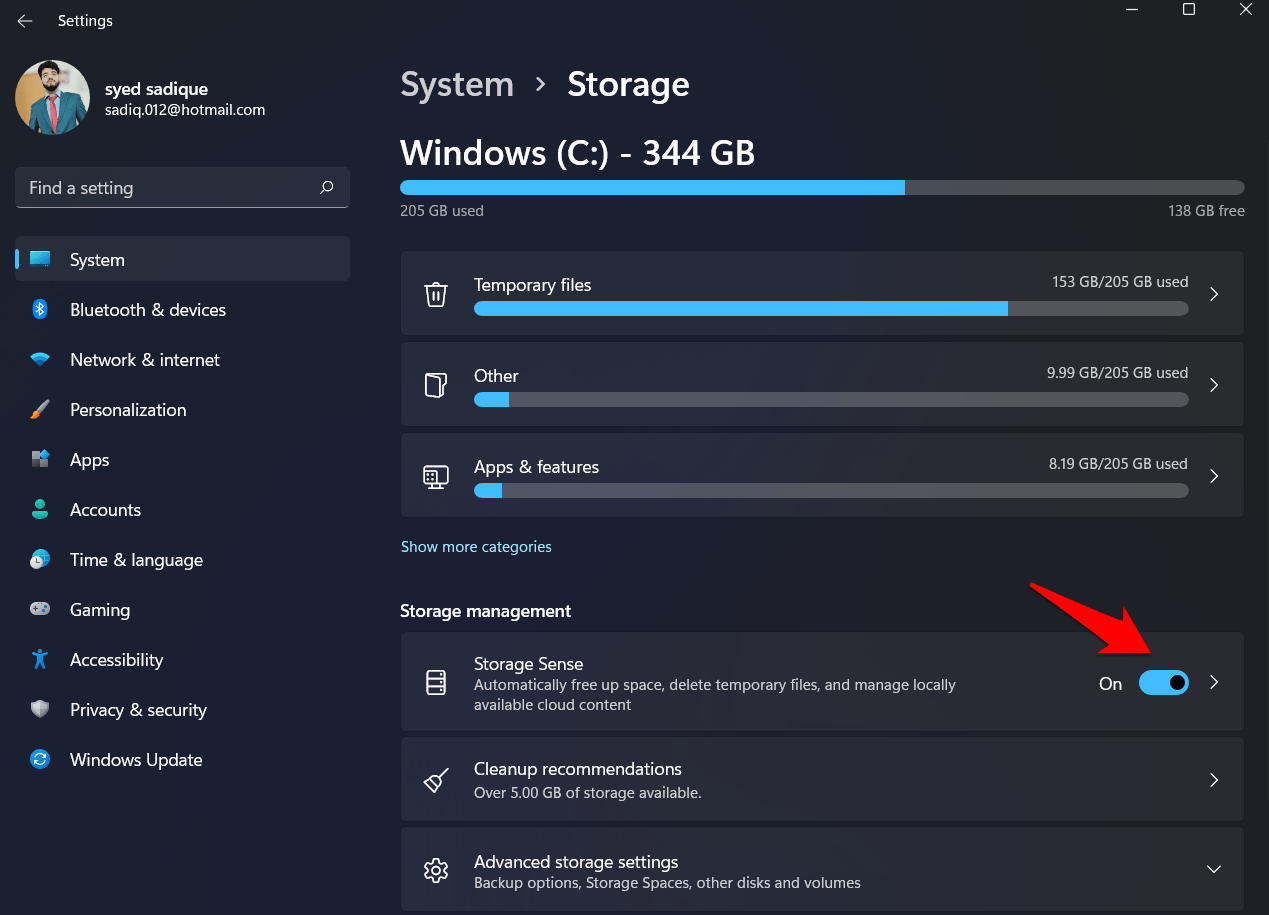Image resolution: width=1269 pixels, height=915 pixels.
Task: Click the Network & internet wifi icon
Action: (40, 360)
